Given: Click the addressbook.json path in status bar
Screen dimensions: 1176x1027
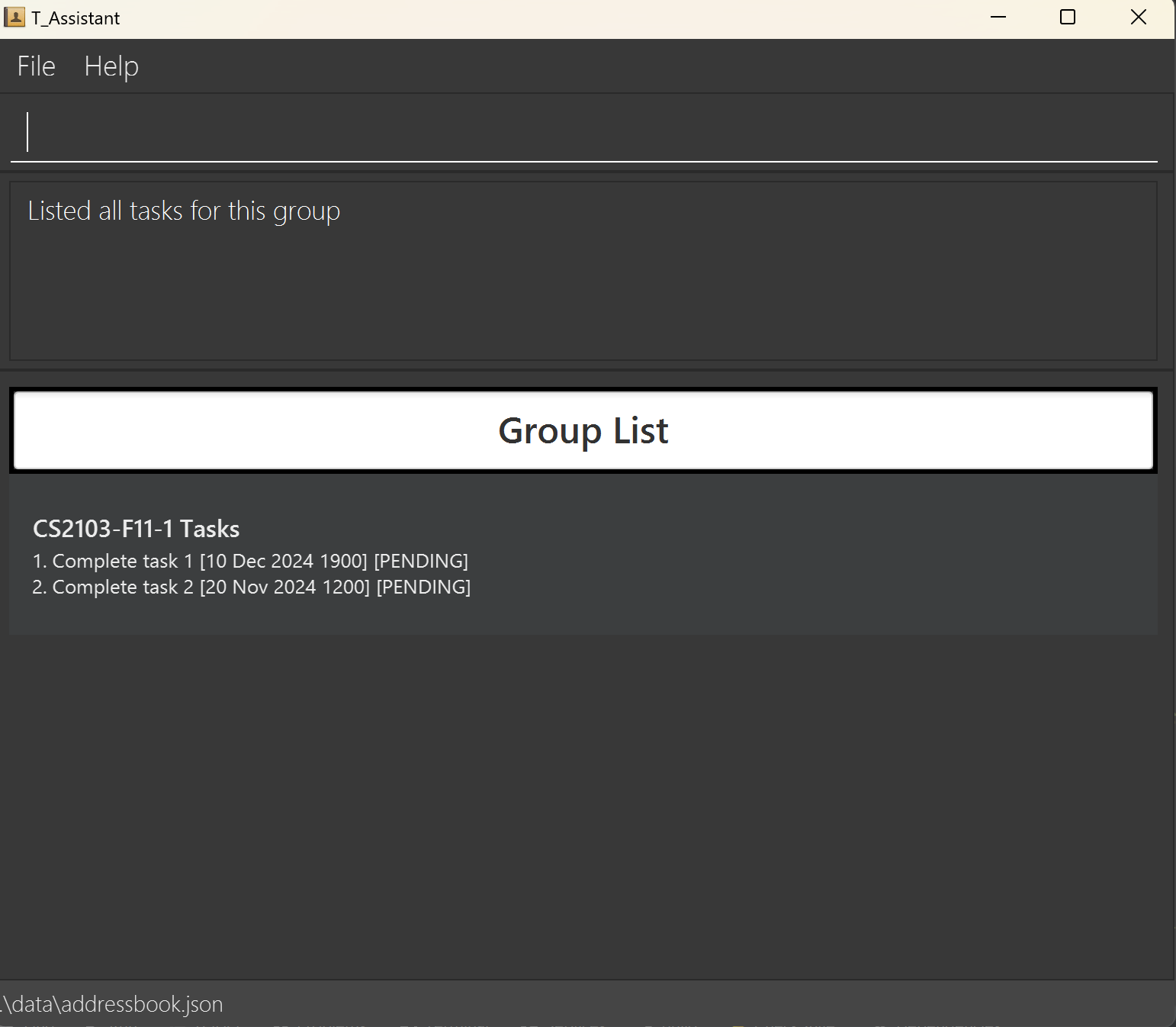Looking at the screenshot, I should pyautogui.click(x=113, y=1004).
